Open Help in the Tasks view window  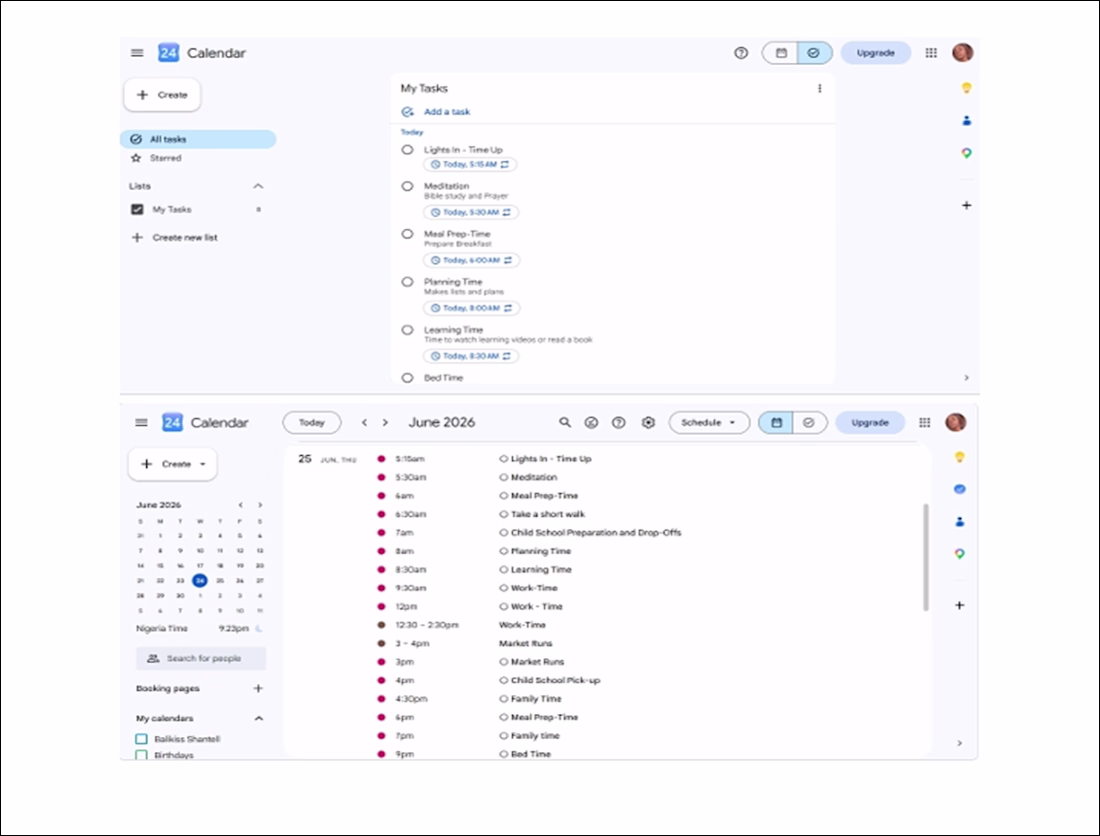[741, 53]
